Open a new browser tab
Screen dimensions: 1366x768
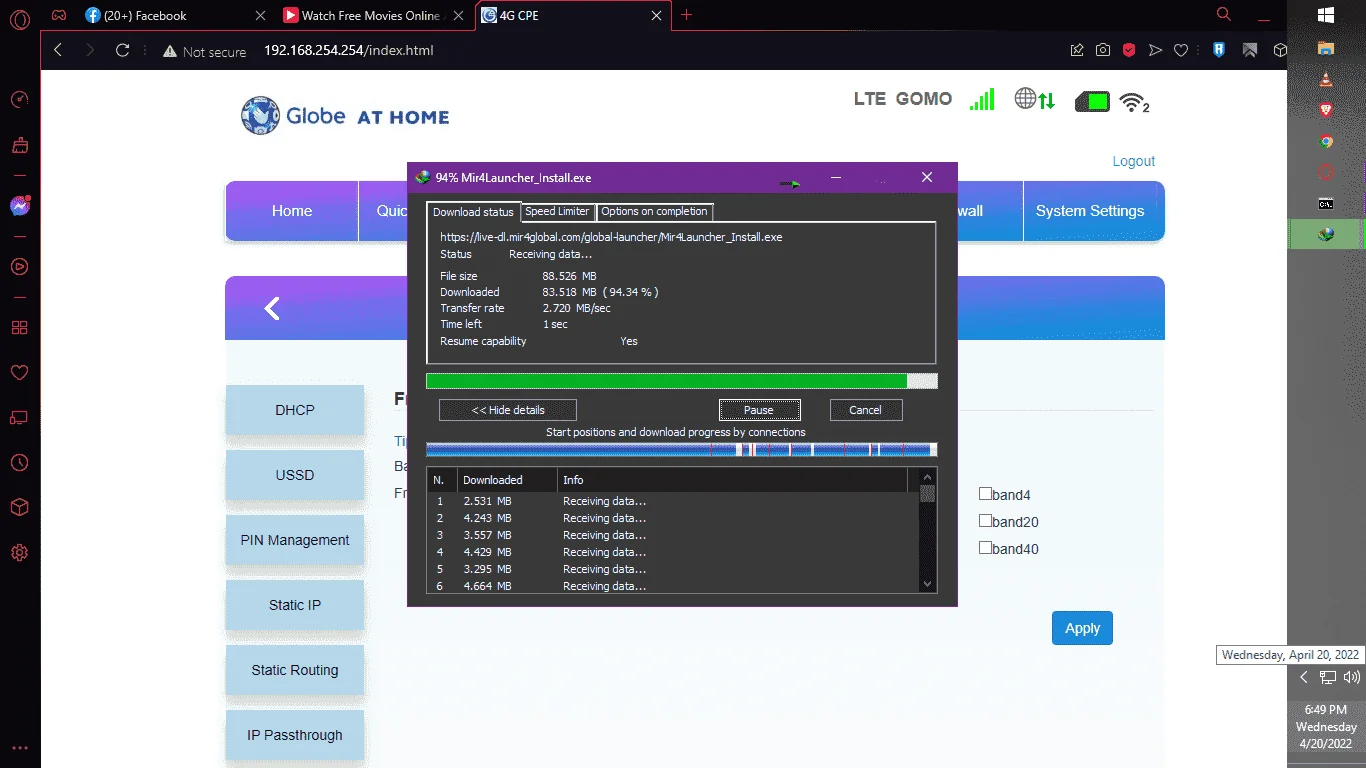[x=686, y=15]
